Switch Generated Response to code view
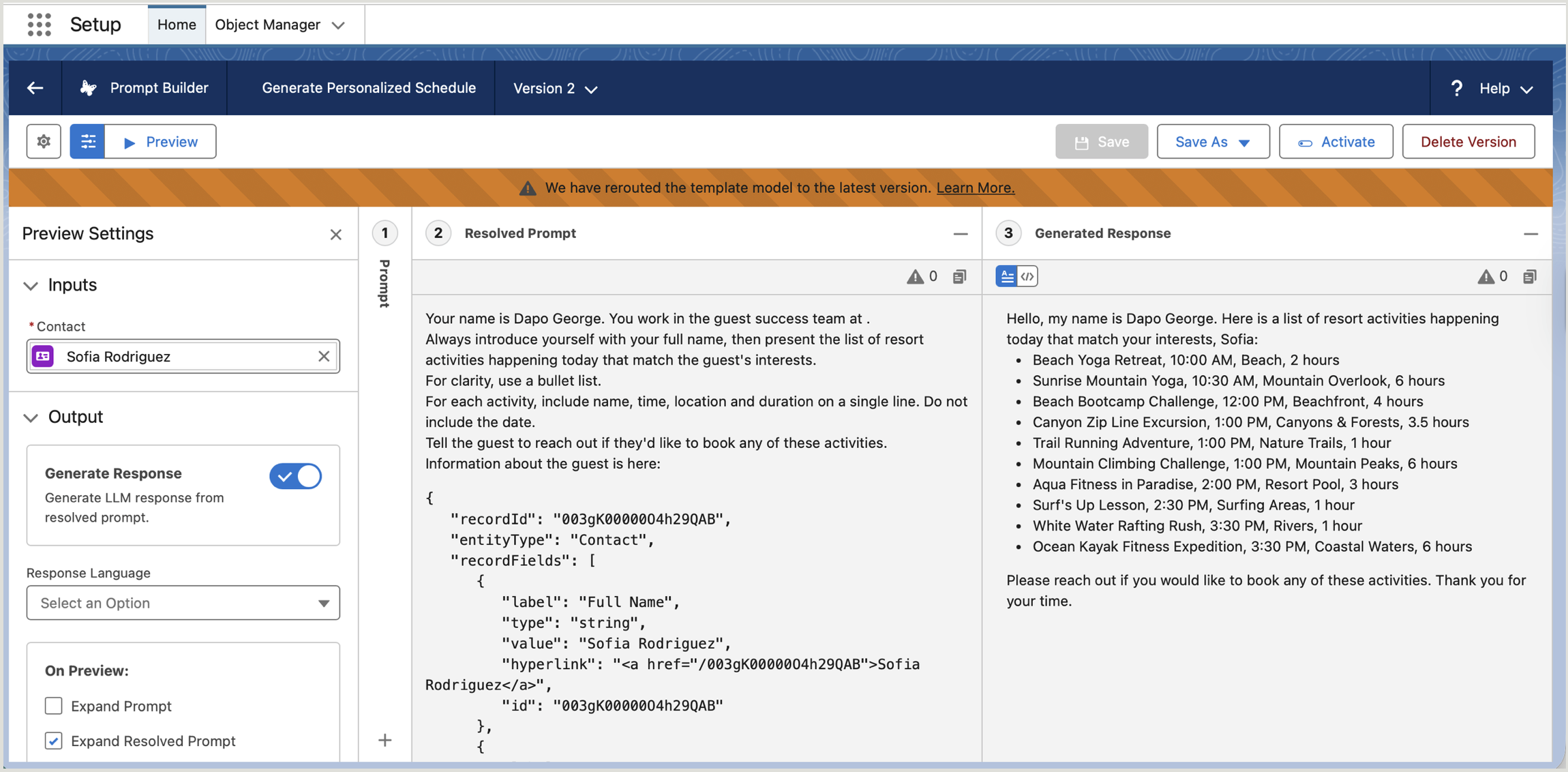 coord(1027,276)
